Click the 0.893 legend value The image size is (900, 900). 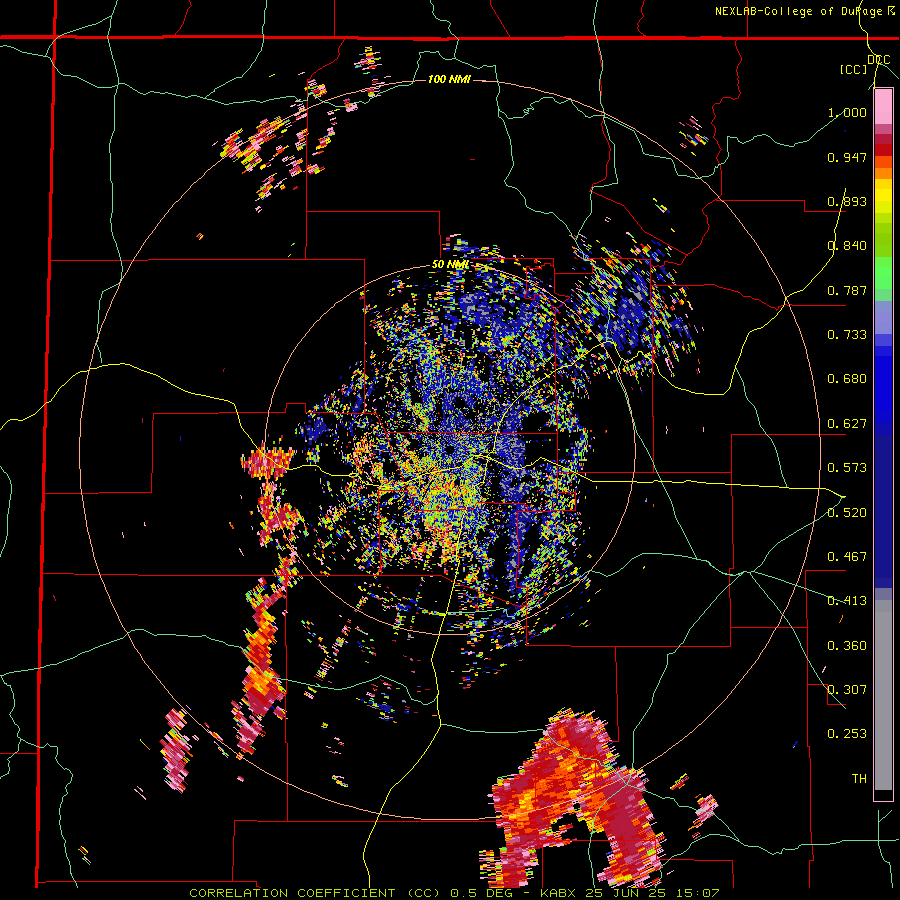coord(847,201)
